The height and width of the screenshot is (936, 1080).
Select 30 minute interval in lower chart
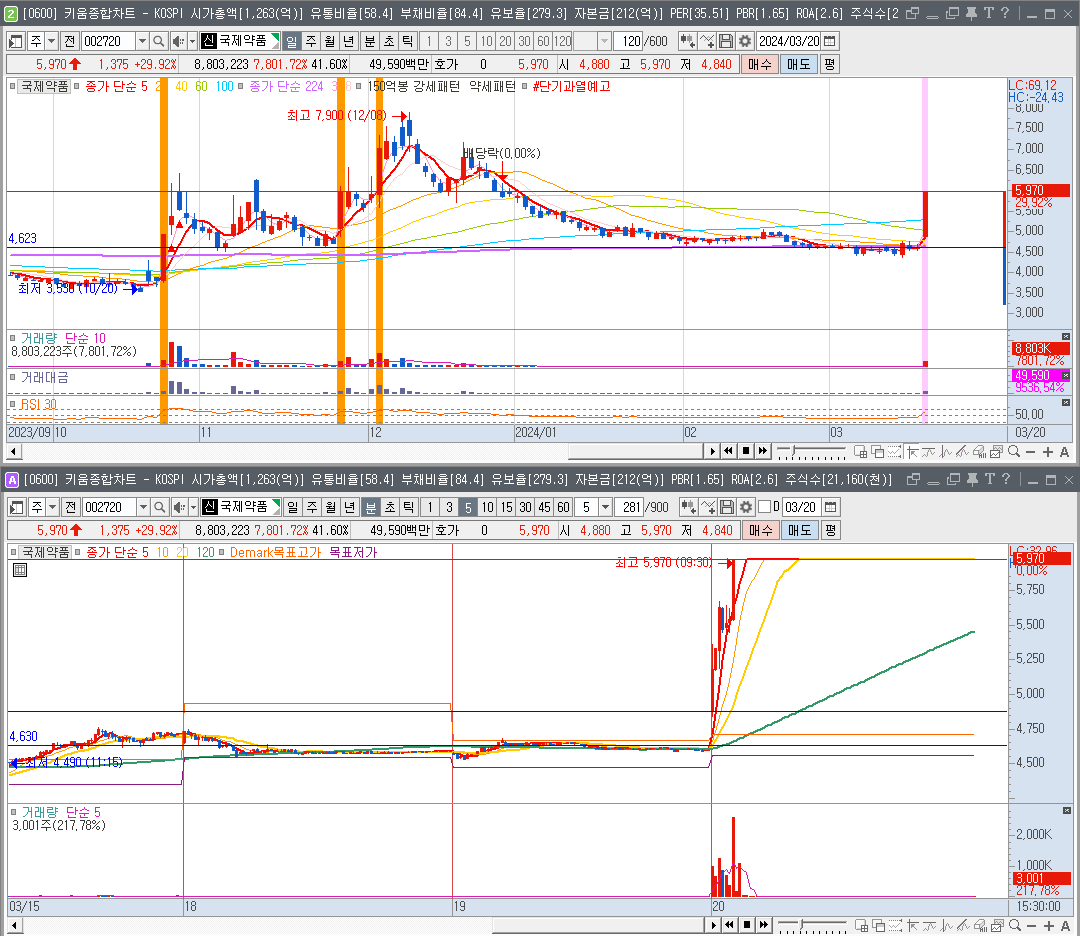tap(526, 508)
